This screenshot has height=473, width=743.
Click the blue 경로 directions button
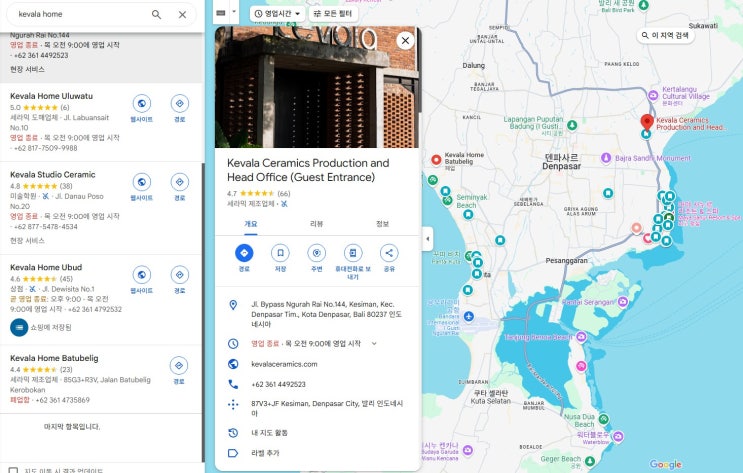click(244, 253)
